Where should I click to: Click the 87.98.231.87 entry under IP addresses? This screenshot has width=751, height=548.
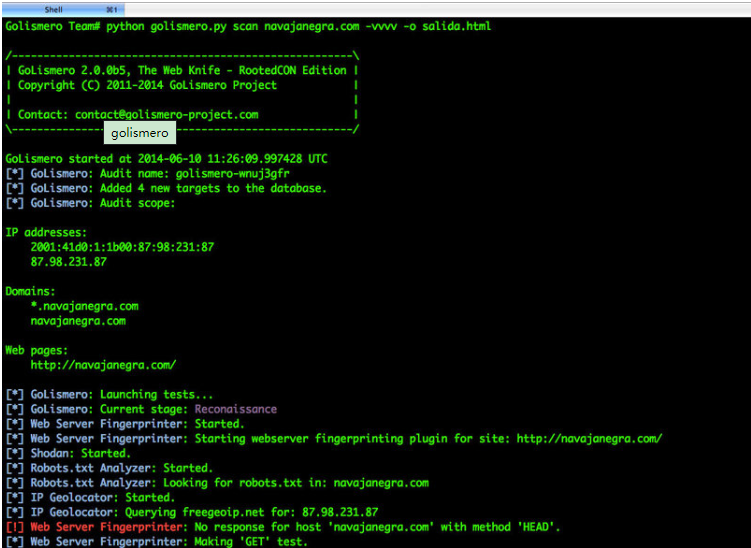tap(68, 262)
